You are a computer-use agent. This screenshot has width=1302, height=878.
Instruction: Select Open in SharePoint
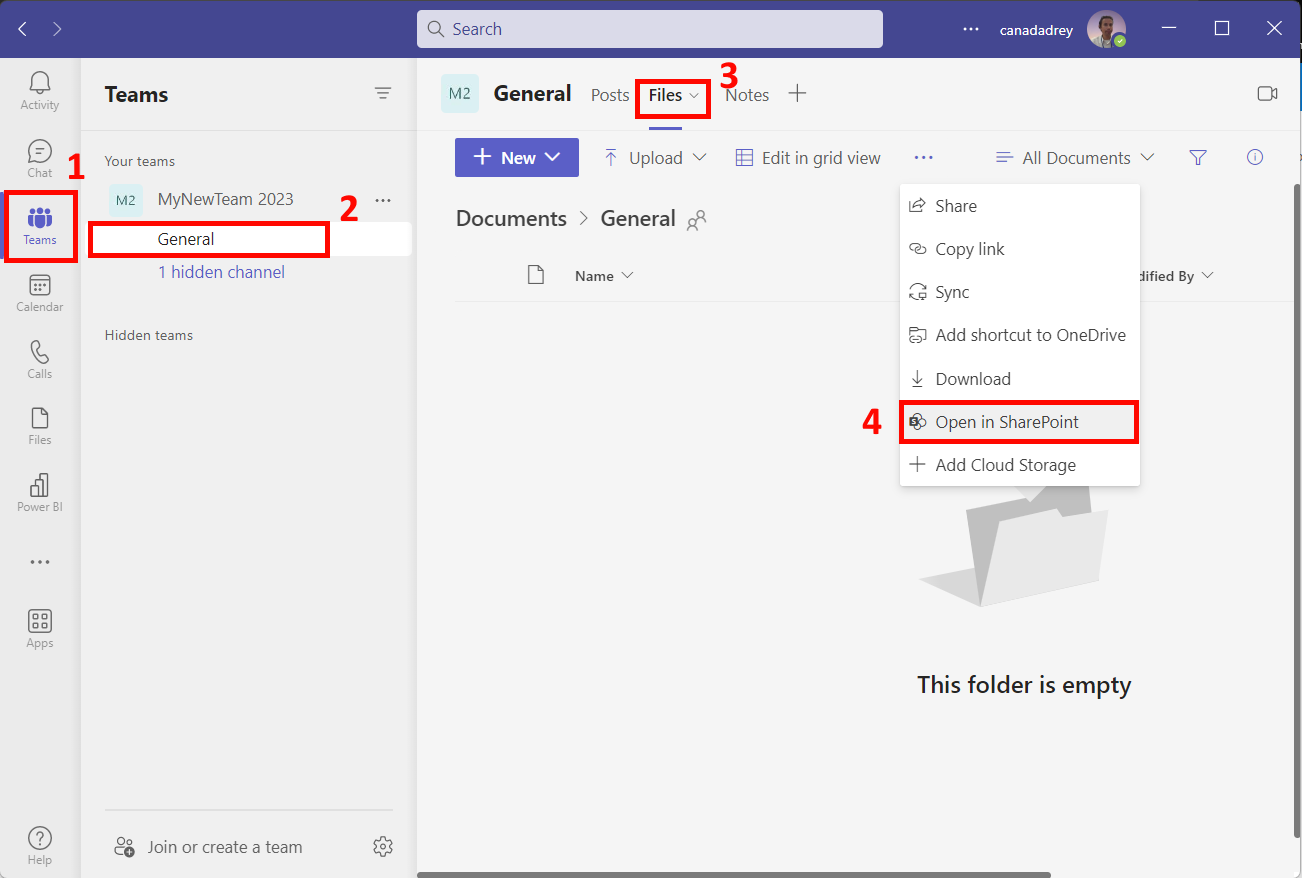point(1020,422)
